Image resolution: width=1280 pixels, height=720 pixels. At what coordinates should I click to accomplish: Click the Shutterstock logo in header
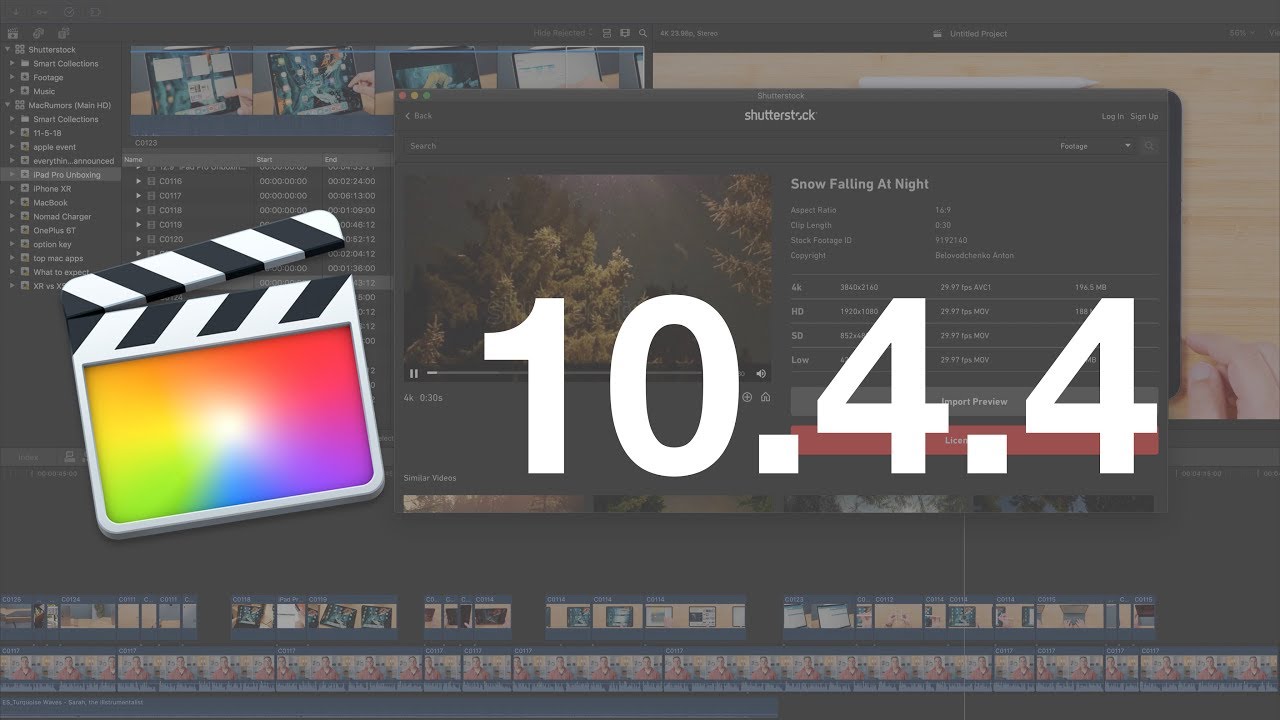click(781, 115)
